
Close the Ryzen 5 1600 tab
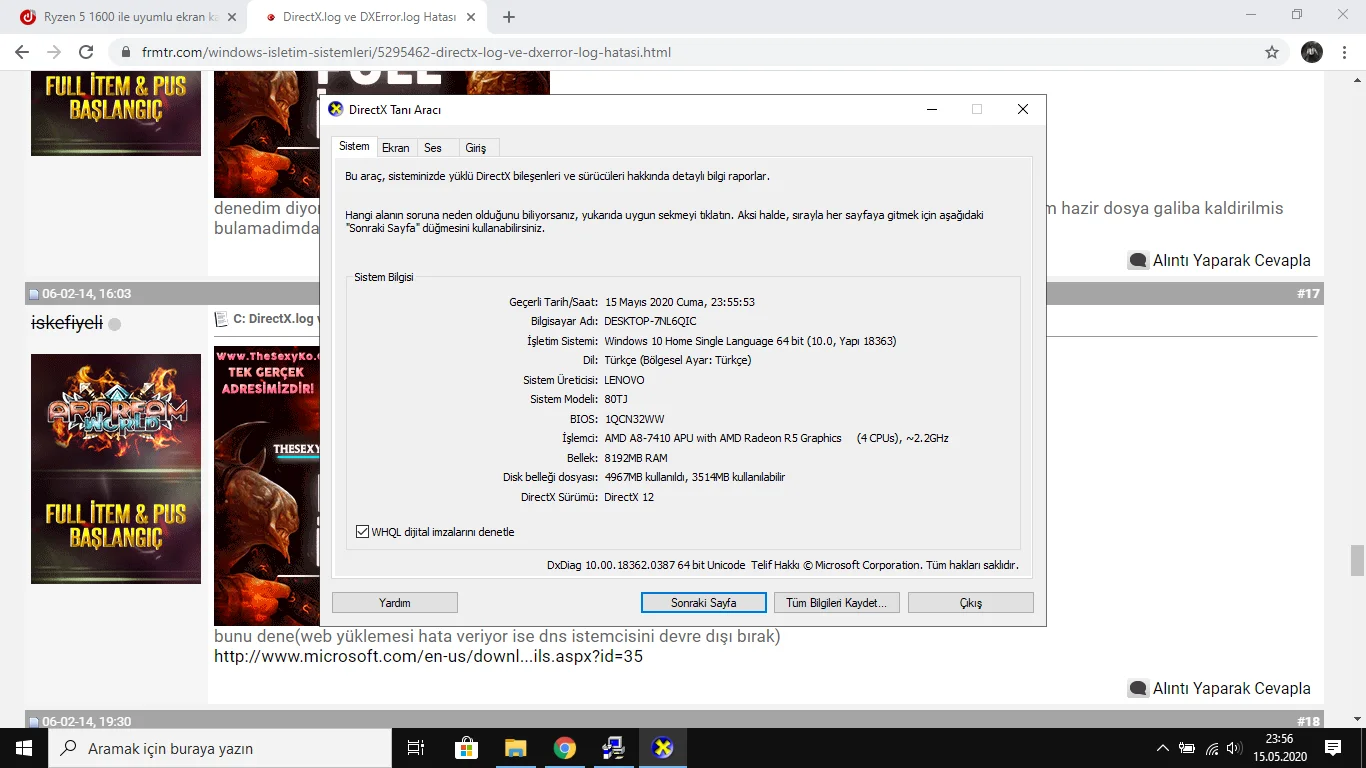coord(233,17)
